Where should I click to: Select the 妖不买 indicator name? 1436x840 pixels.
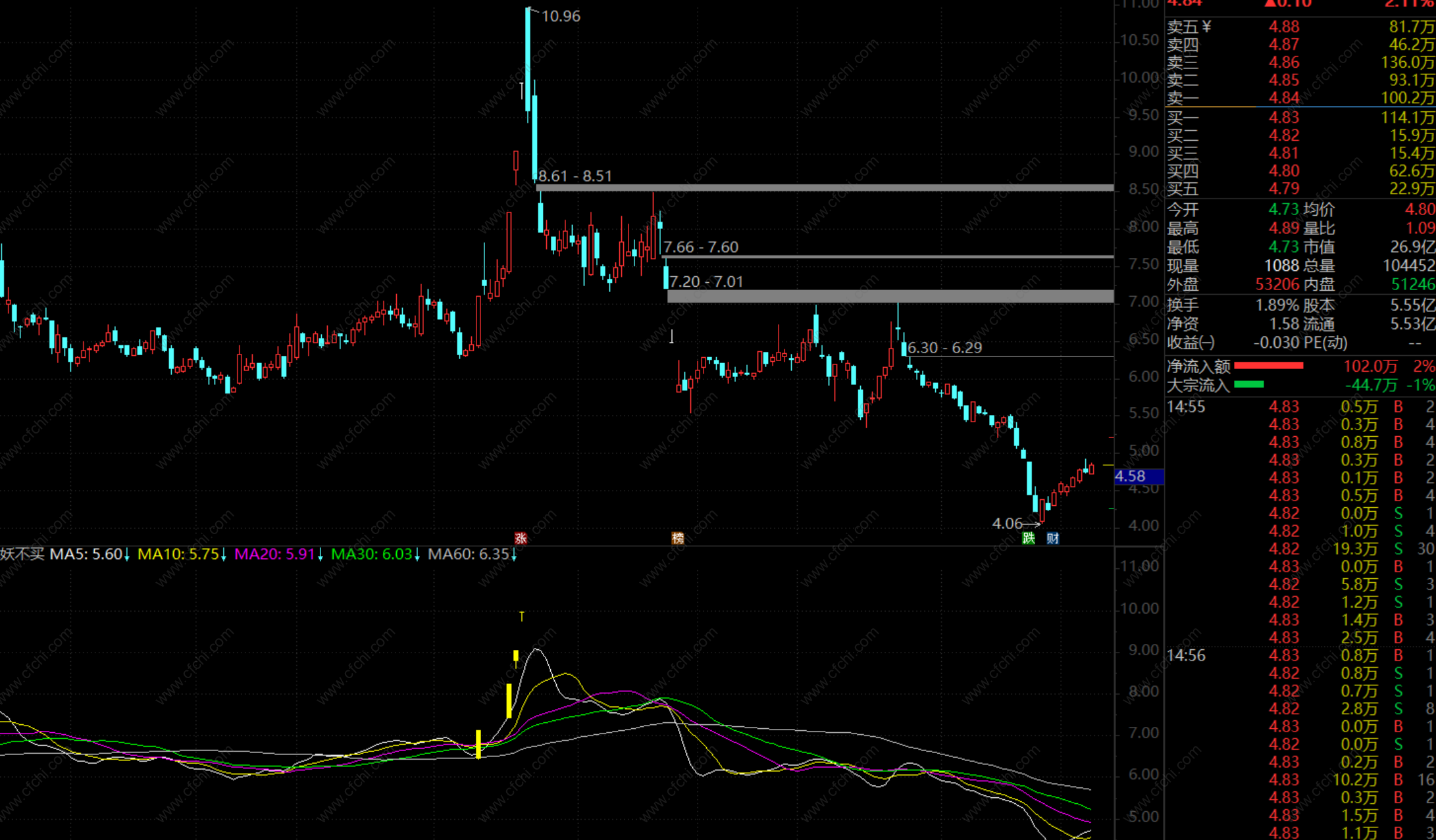click(x=22, y=555)
